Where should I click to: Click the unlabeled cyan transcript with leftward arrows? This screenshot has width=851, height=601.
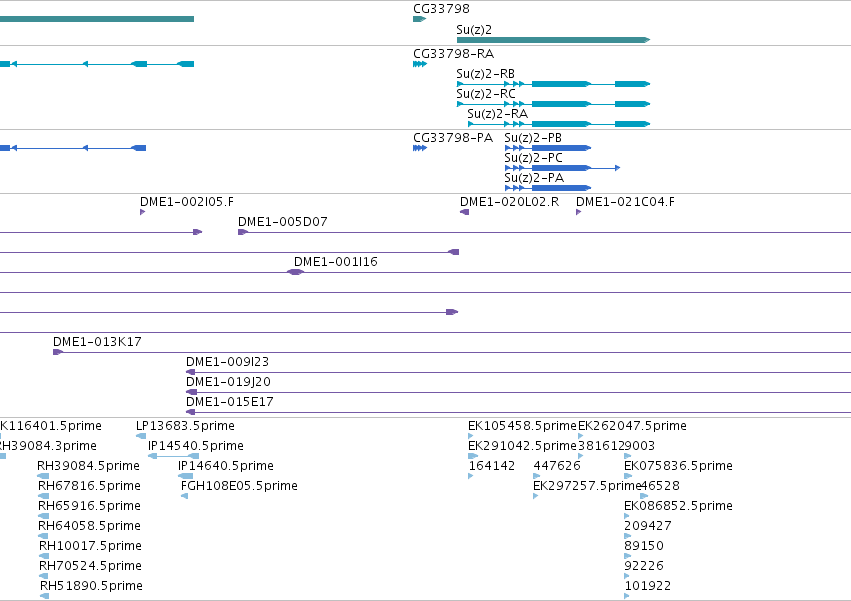[97, 64]
